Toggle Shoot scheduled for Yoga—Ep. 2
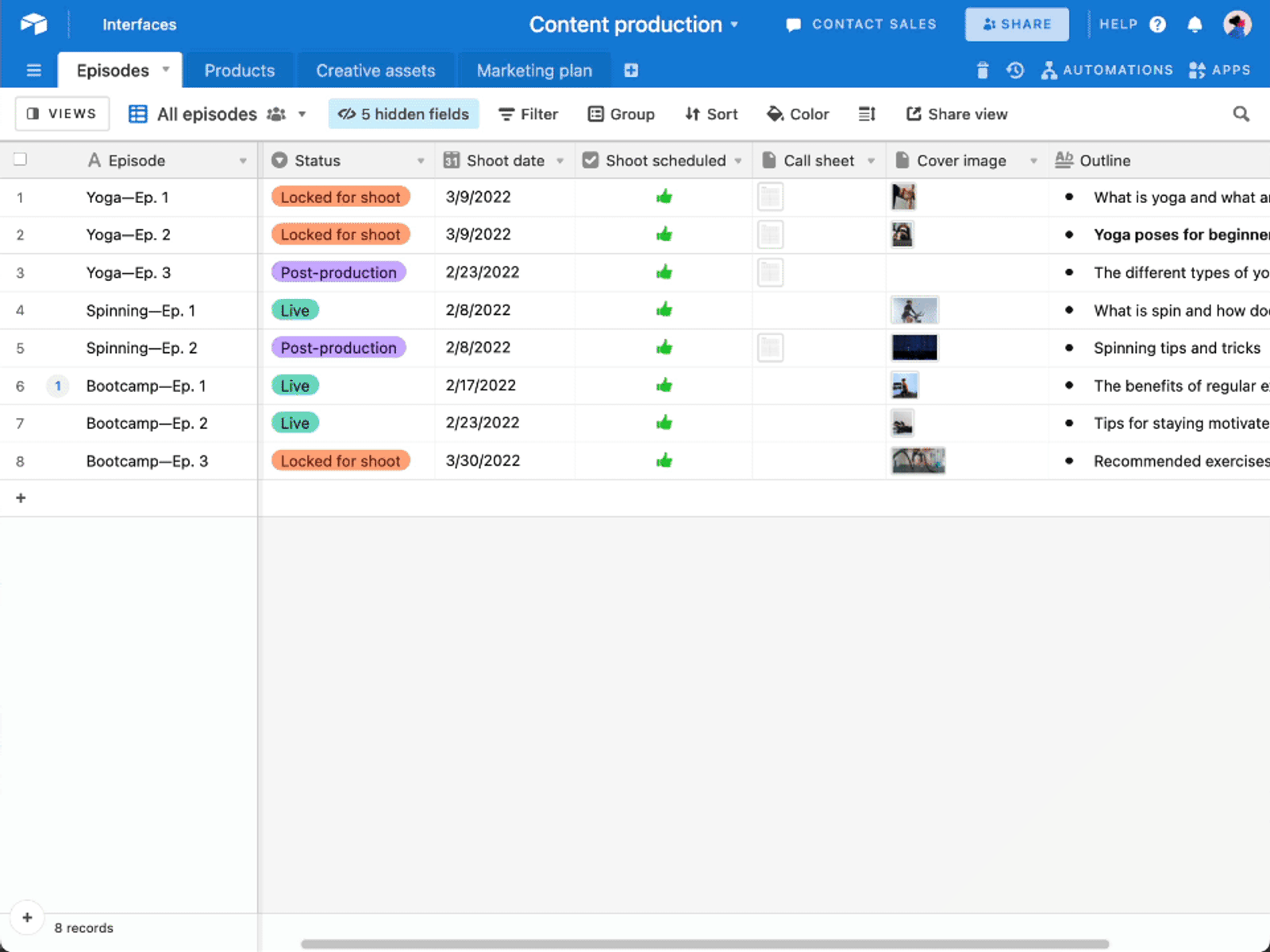This screenshot has width=1270, height=952. click(x=664, y=234)
